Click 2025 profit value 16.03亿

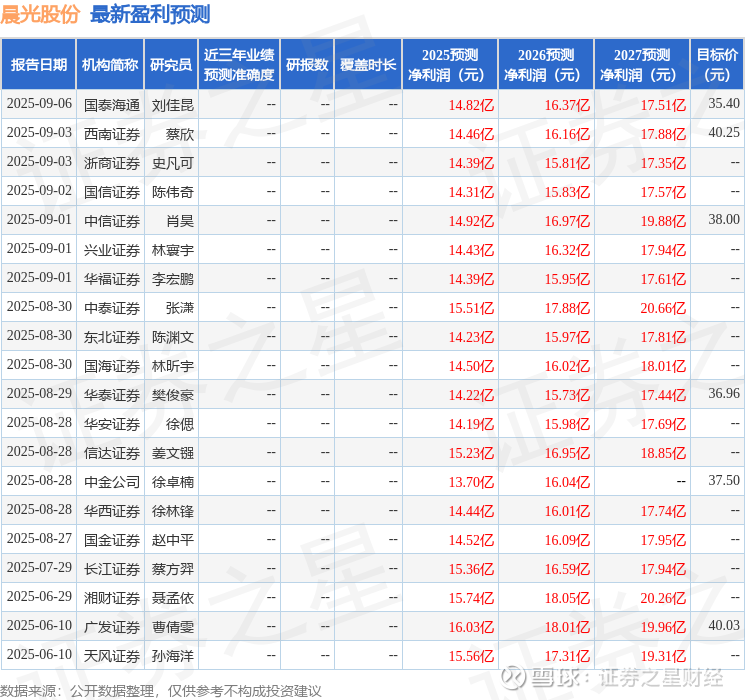point(471,627)
